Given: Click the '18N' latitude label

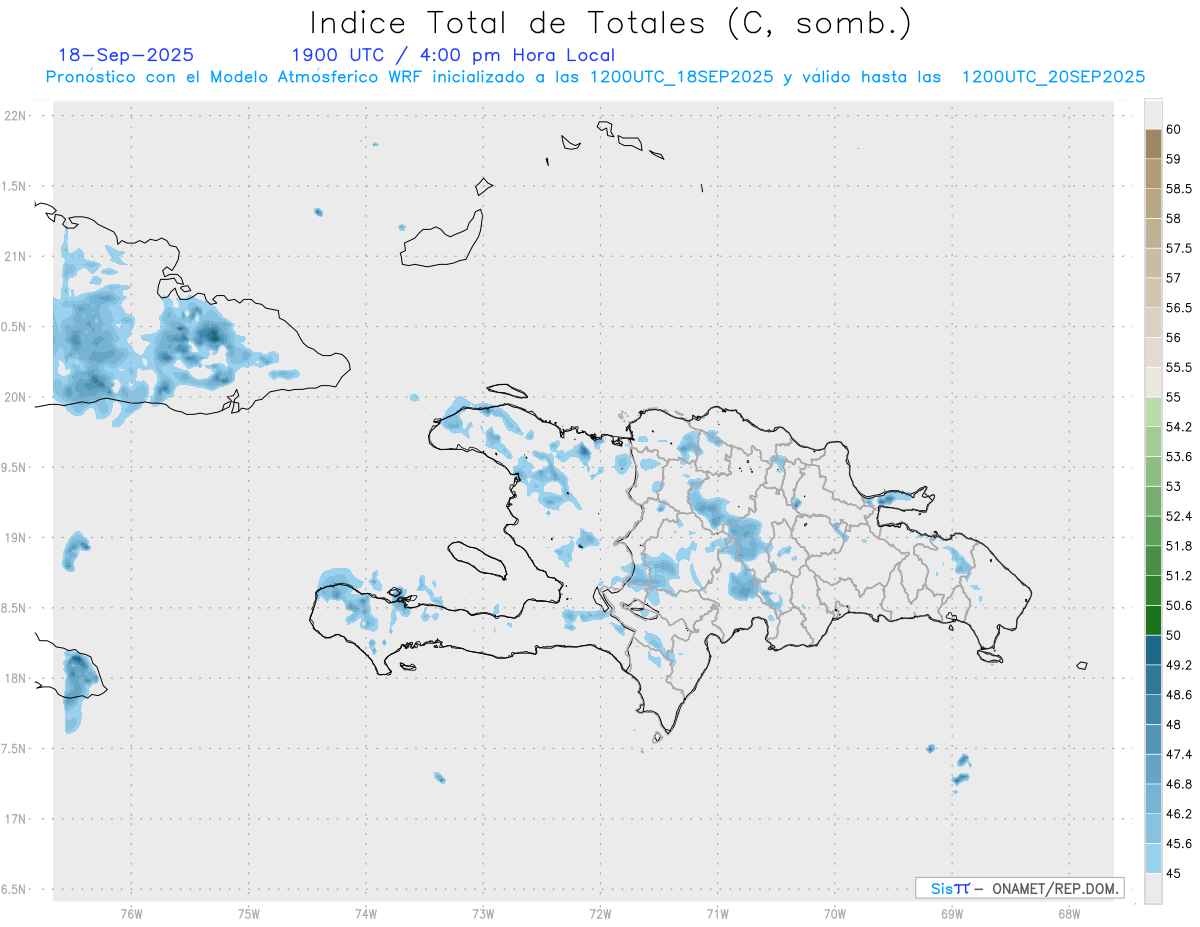Looking at the screenshot, I should pyautogui.click(x=16, y=678).
